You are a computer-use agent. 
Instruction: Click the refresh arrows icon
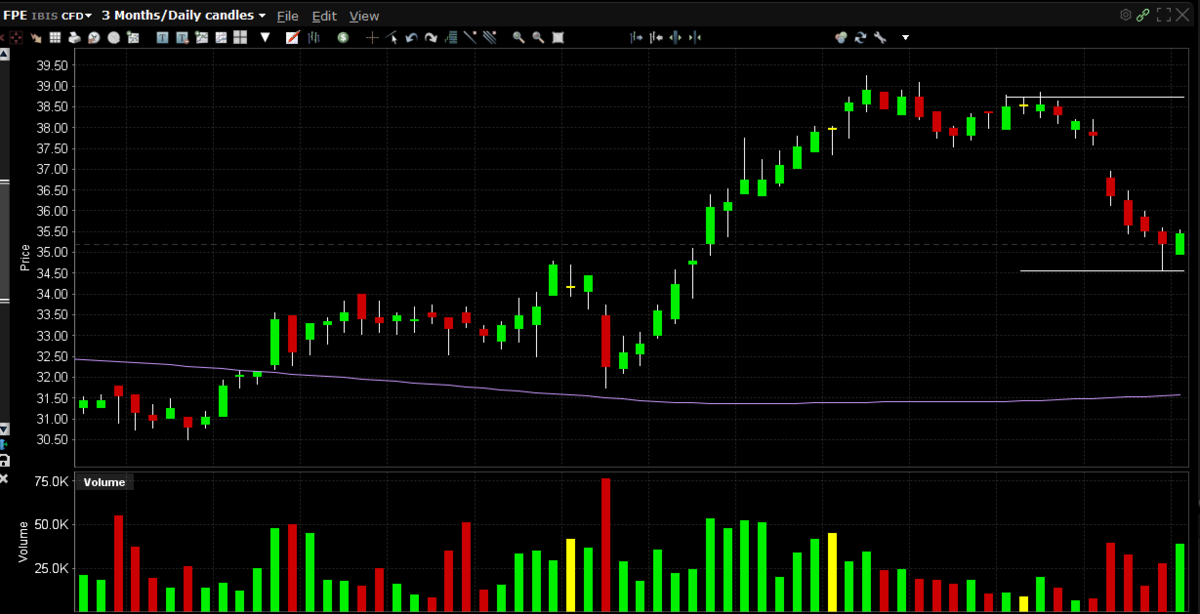pyautogui.click(x=860, y=38)
